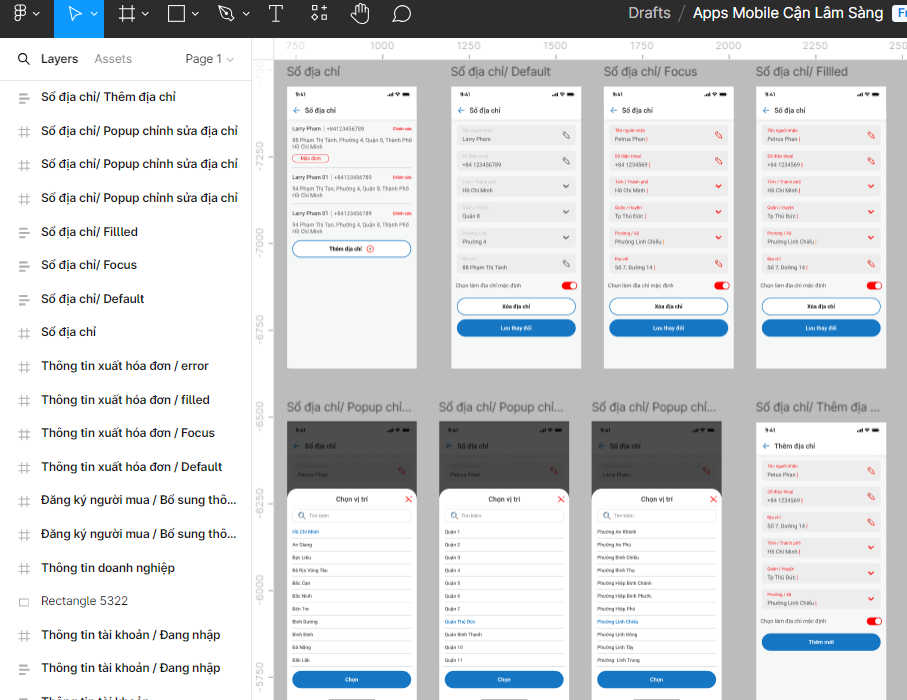Select the Frame tool

127,14
